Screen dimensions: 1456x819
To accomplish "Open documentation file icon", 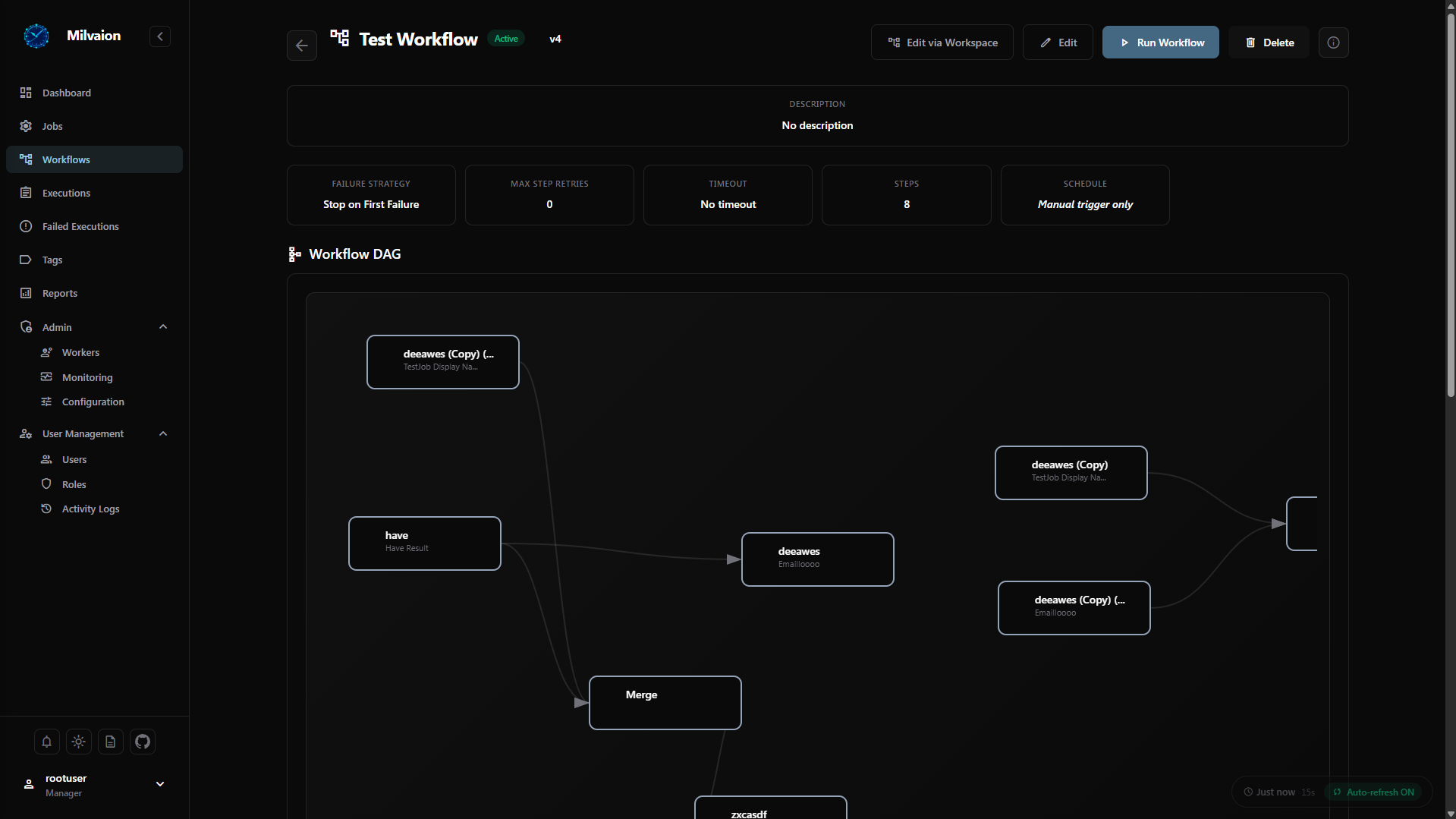I will 111,742.
